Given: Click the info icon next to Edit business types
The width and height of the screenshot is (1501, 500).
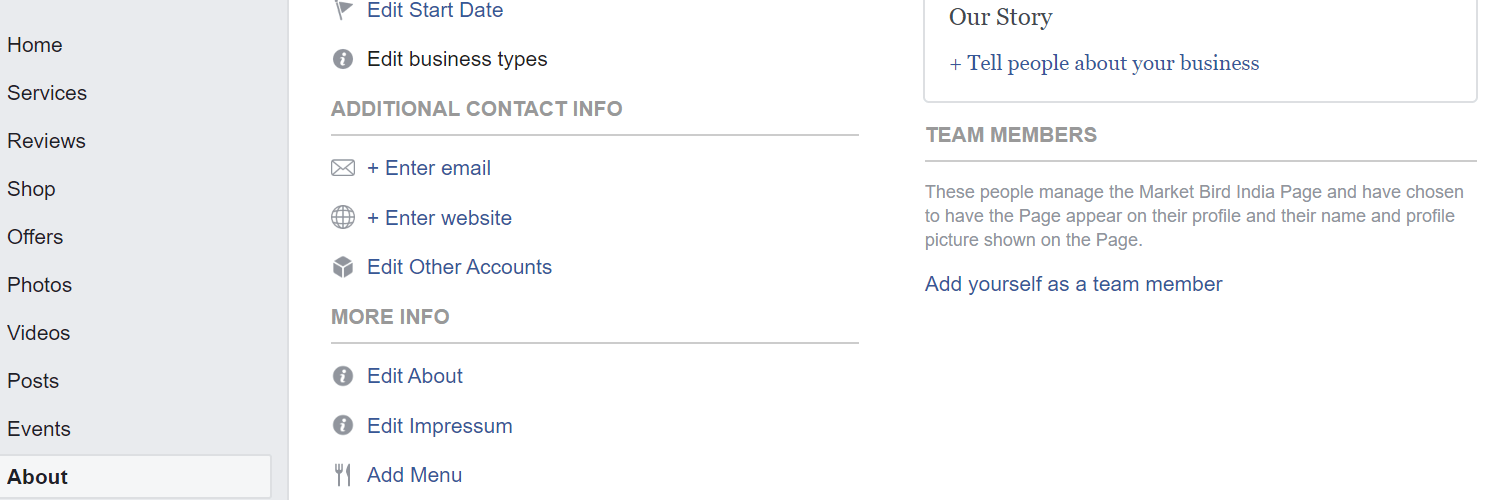Looking at the screenshot, I should tap(343, 59).
